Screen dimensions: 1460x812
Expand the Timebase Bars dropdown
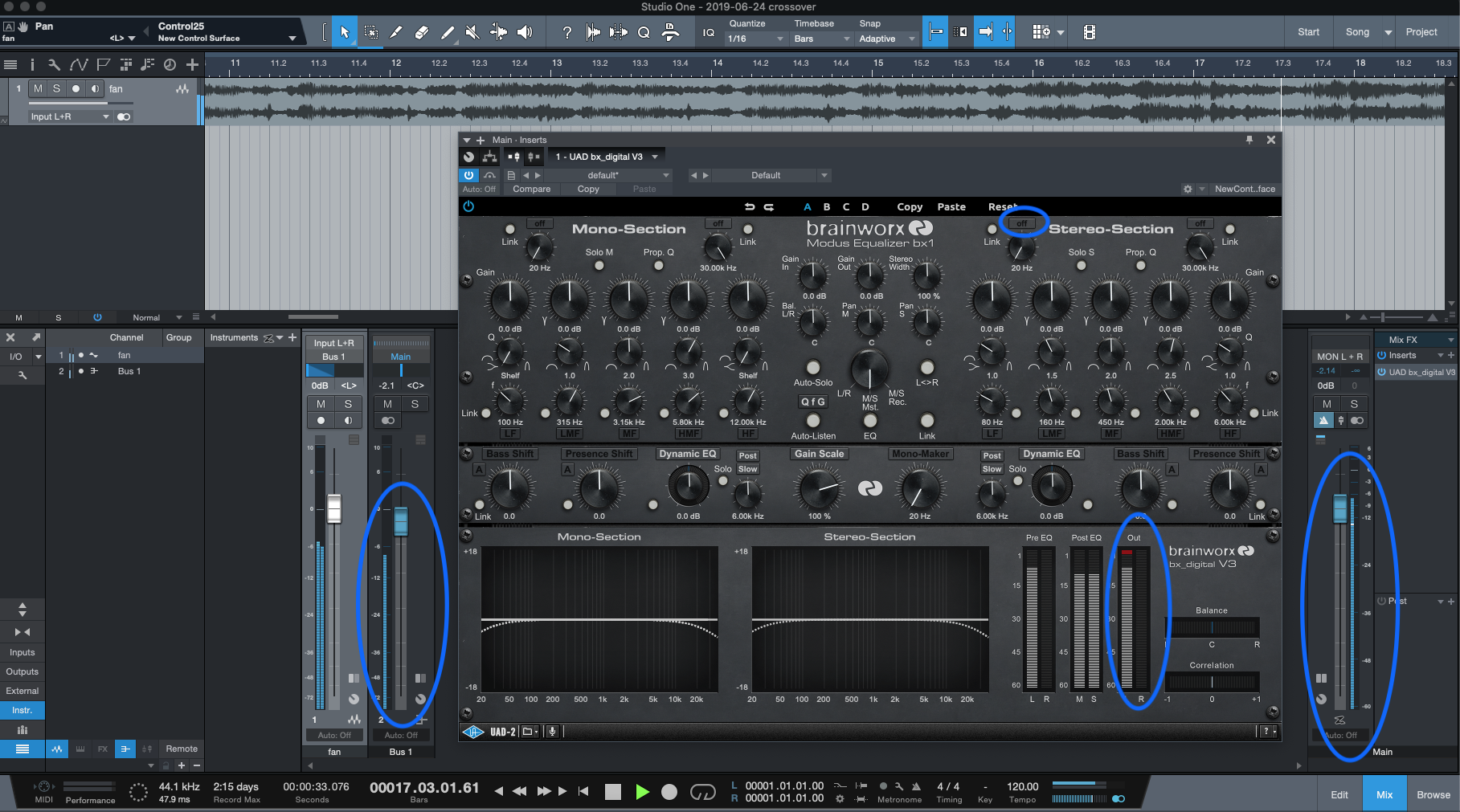[x=821, y=39]
